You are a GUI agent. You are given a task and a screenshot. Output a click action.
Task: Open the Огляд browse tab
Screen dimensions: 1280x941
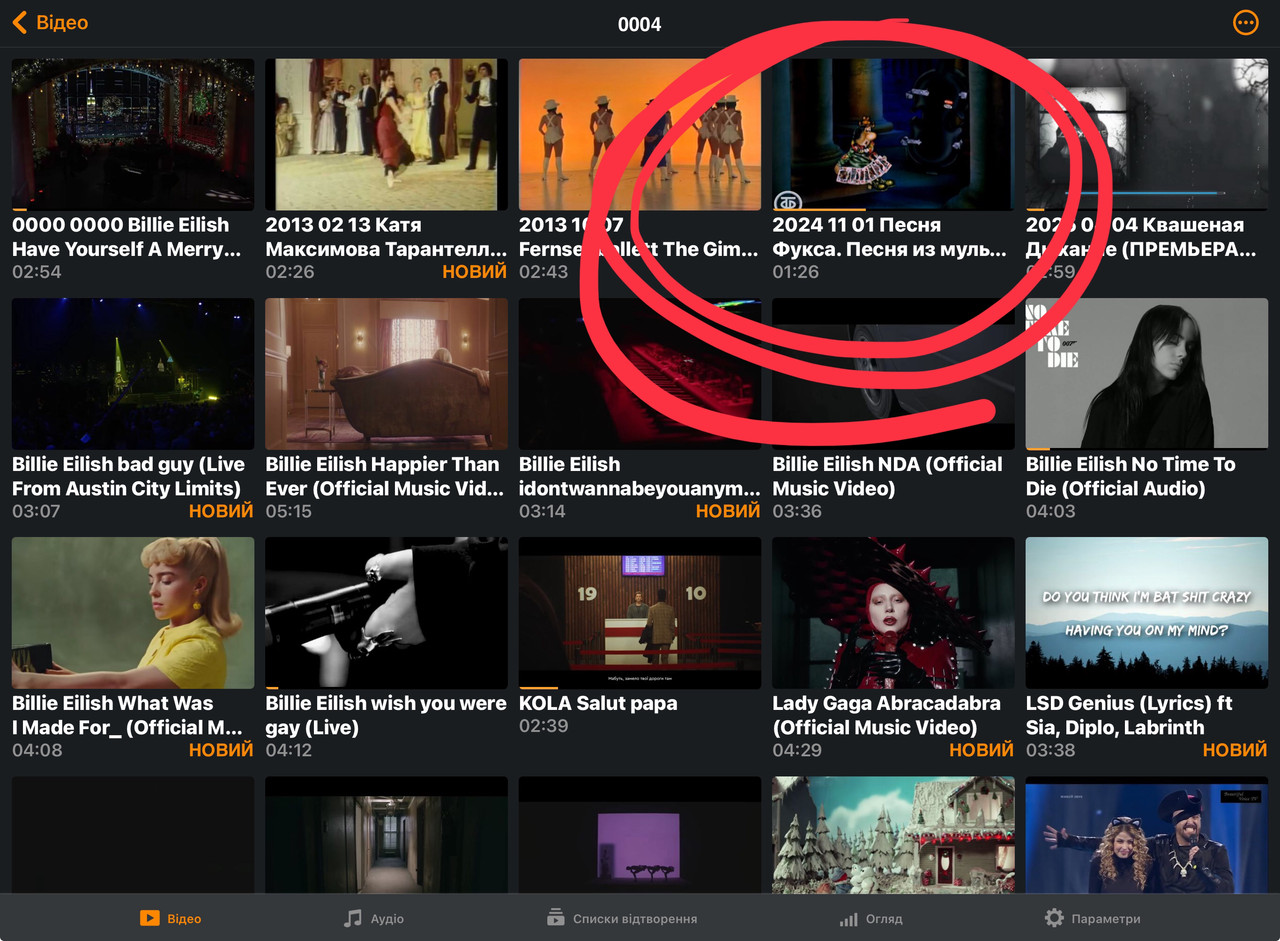[x=871, y=918]
